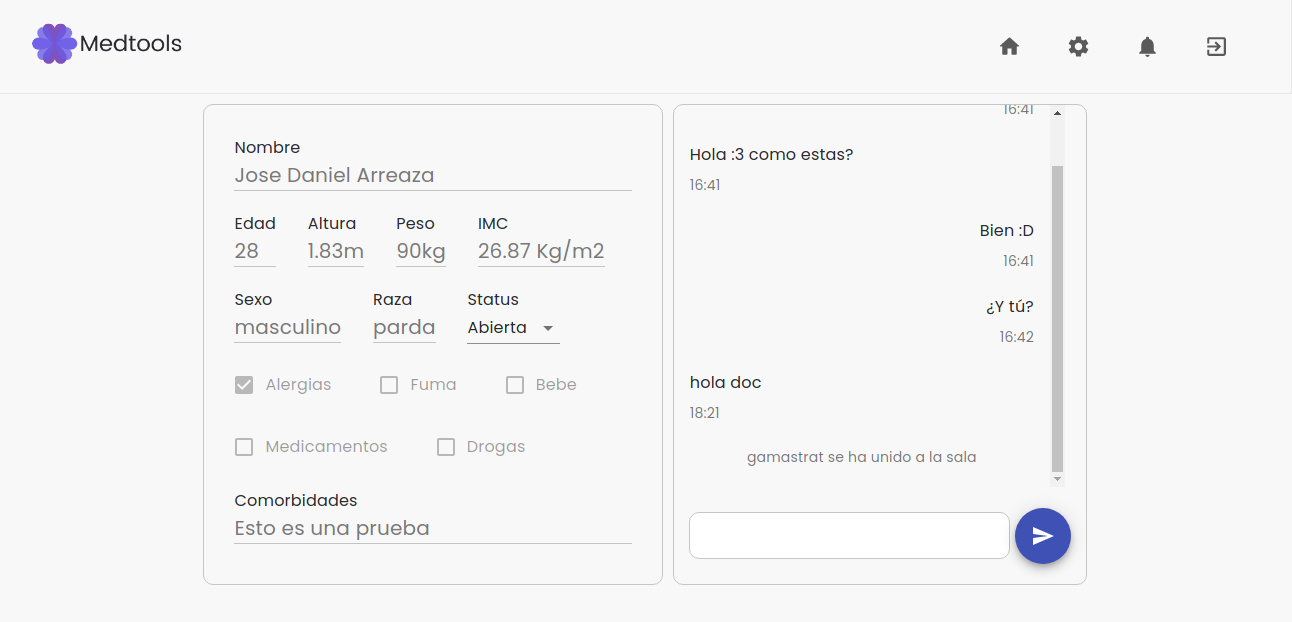Send the chat message

pos(1042,536)
